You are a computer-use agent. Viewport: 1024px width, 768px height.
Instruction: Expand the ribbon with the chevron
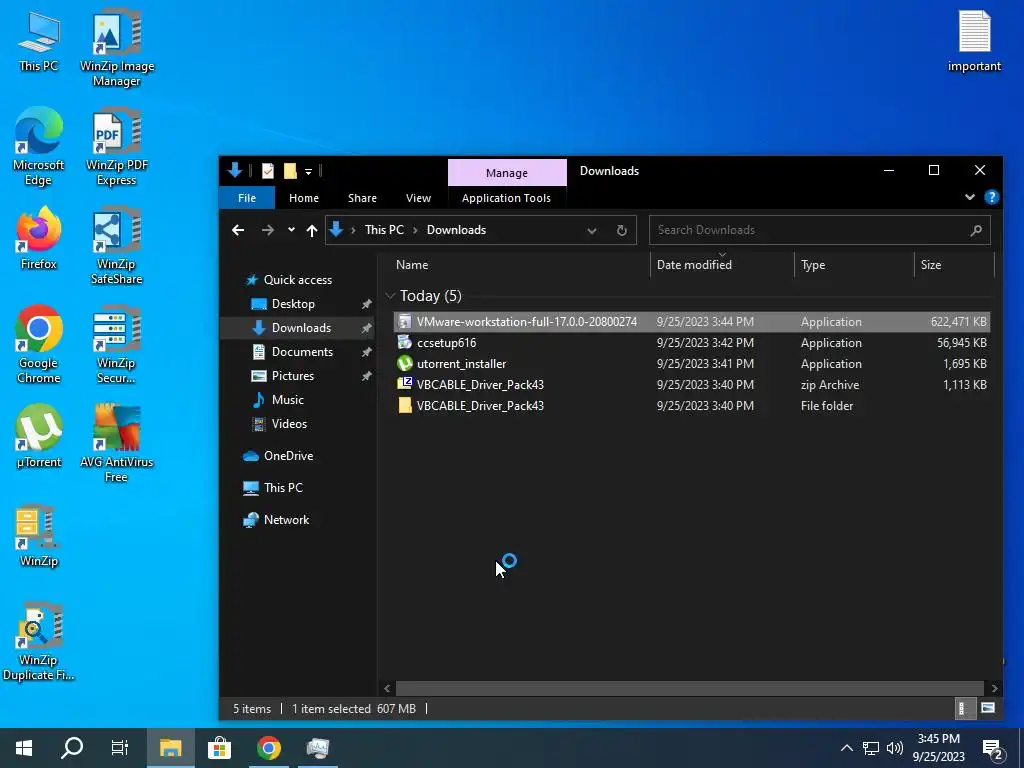click(x=970, y=197)
